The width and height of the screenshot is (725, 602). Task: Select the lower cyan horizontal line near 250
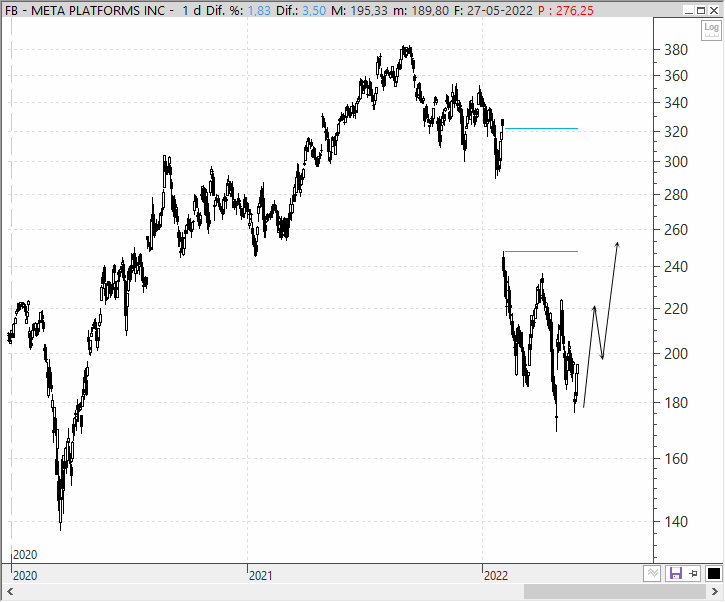(541, 252)
